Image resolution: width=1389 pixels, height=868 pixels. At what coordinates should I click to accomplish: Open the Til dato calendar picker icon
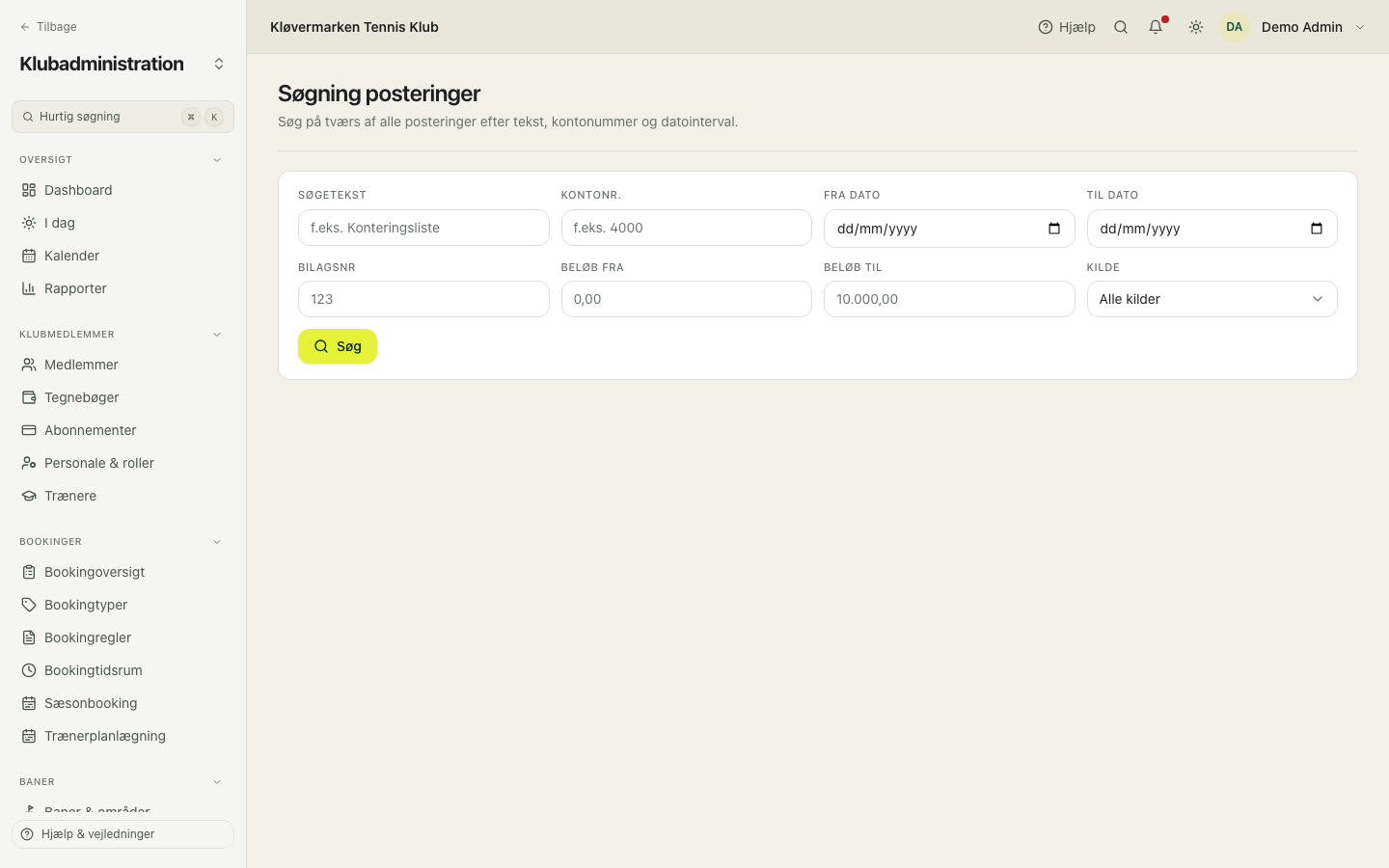coord(1317,229)
